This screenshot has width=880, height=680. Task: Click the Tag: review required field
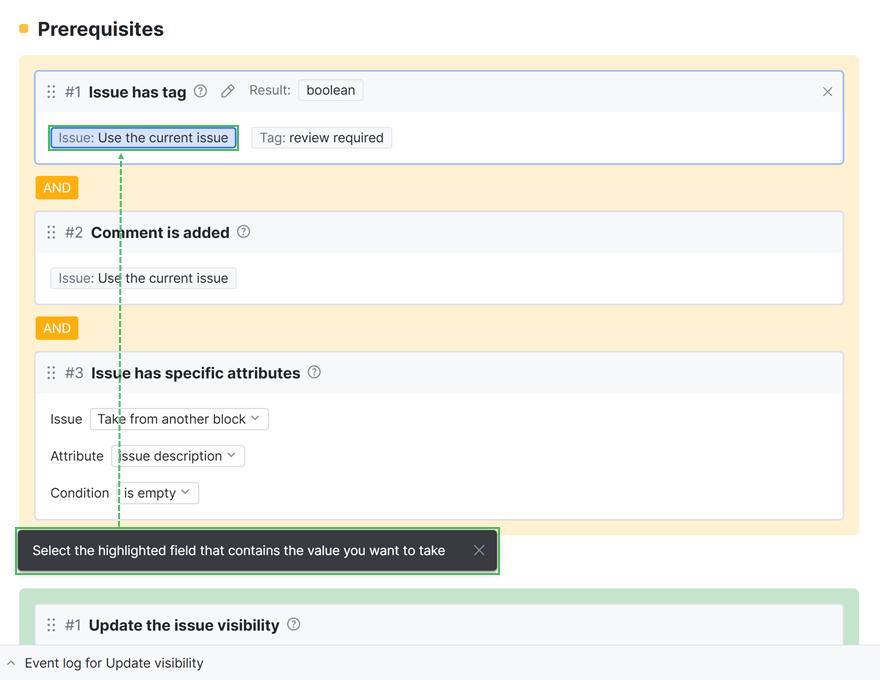click(x=321, y=138)
